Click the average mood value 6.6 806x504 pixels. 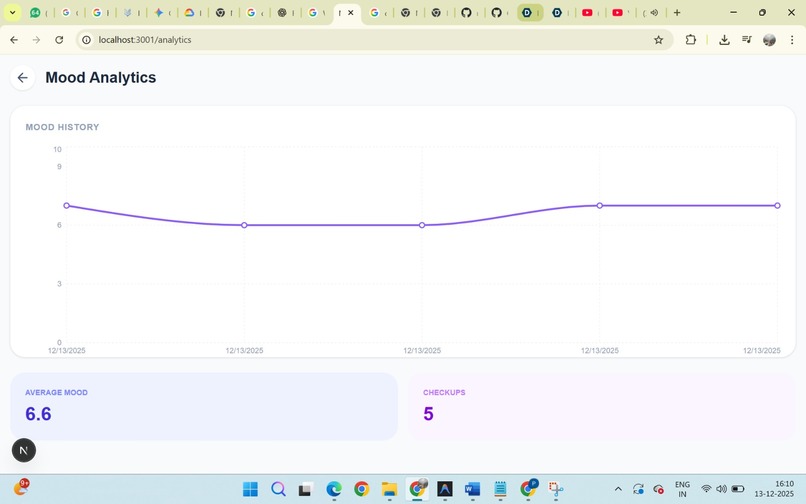tap(38, 413)
